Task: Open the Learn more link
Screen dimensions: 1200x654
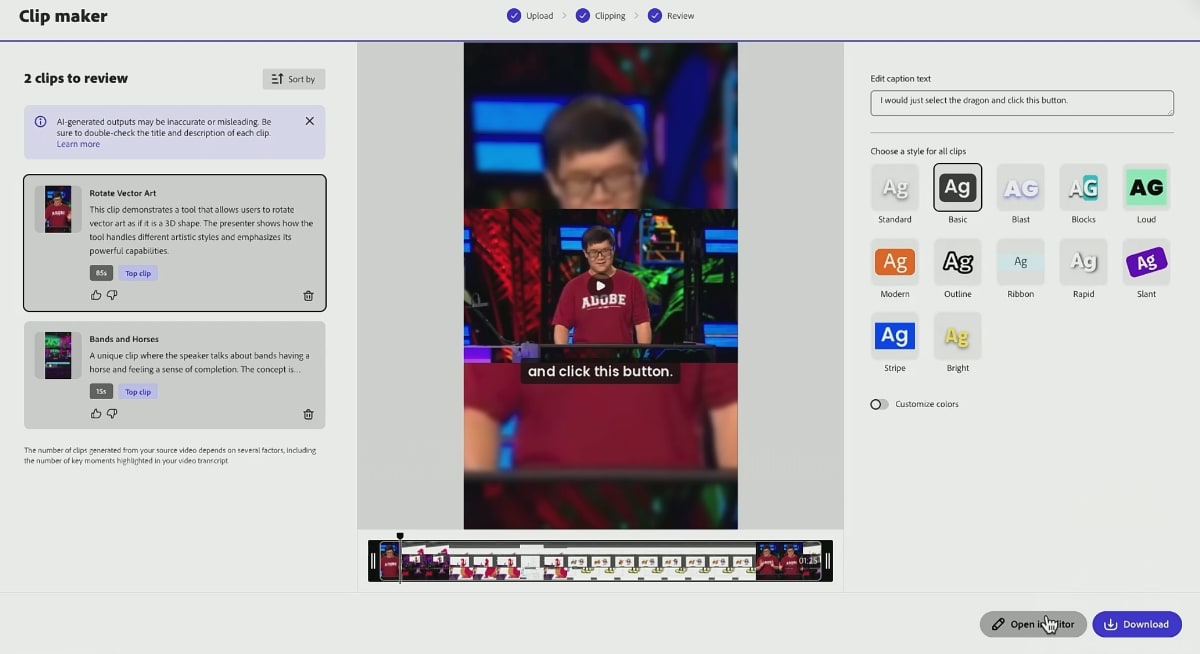Action: pos(78,144)
